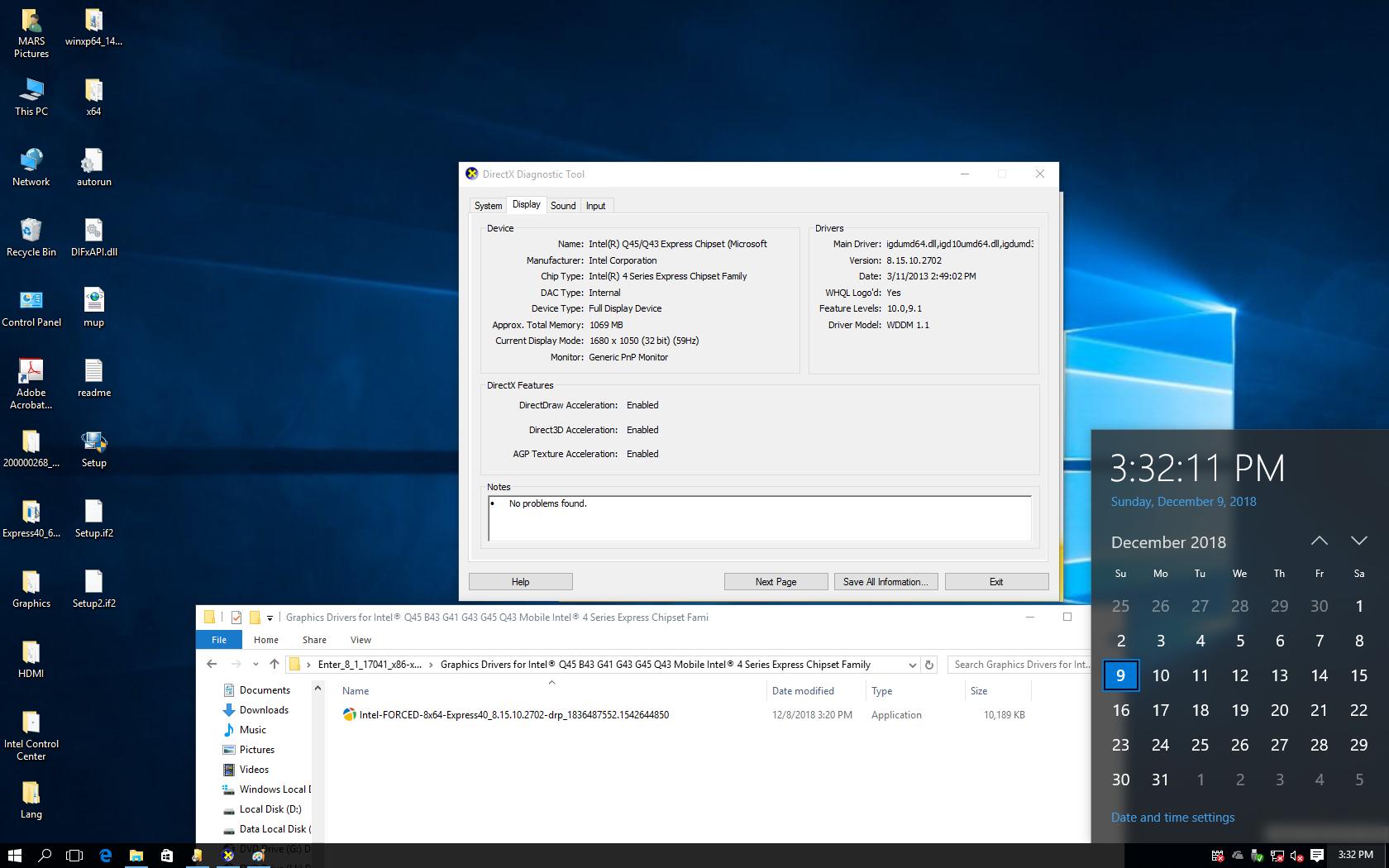Open the recent locations dropdown in Explorer
The height and width of the screenshot is (868, 1389).
255,665
